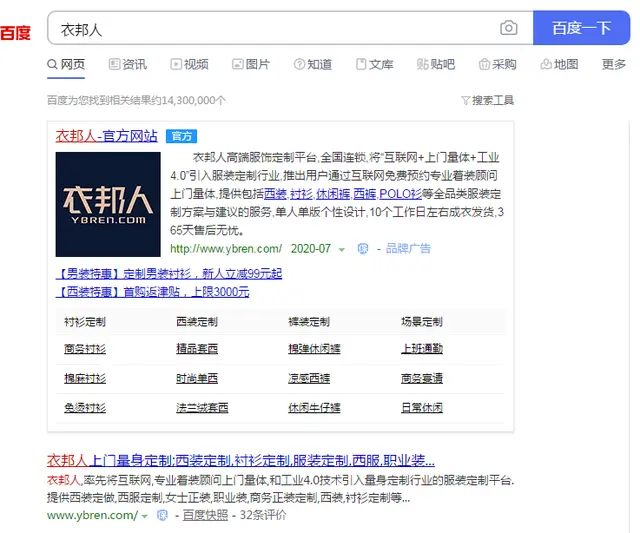The image size is (640, 533).
Task: Open the 百度快照 cached page link
Action: coord(205,515)
